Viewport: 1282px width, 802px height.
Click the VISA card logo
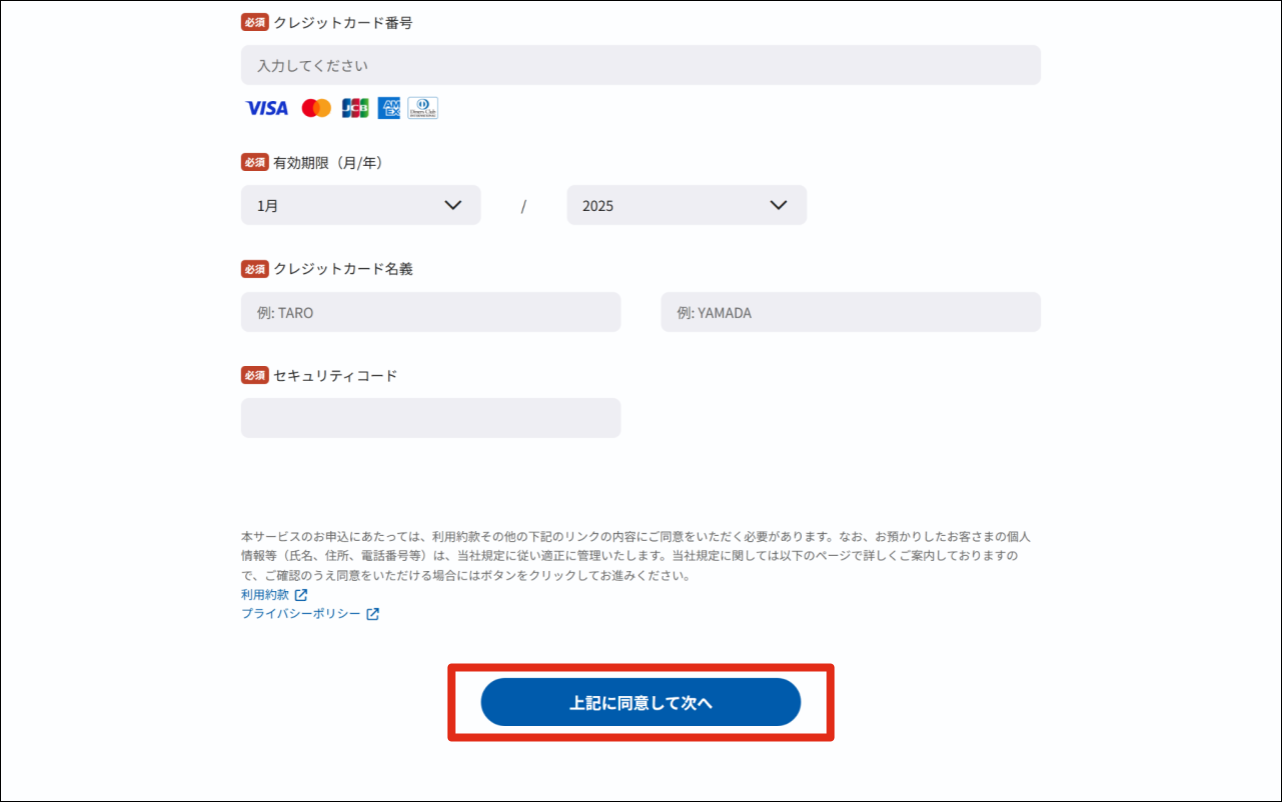point(267,108)
